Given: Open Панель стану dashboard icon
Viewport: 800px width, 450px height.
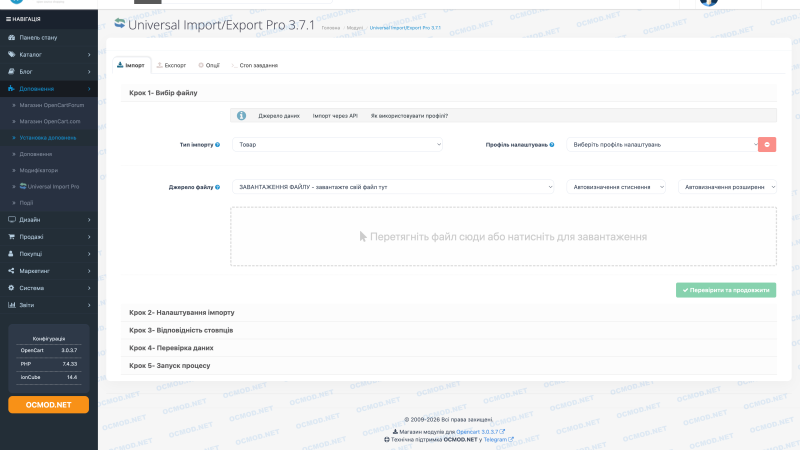Looking at the screenshot, I should pyautogui.click(x=11, y=37).
